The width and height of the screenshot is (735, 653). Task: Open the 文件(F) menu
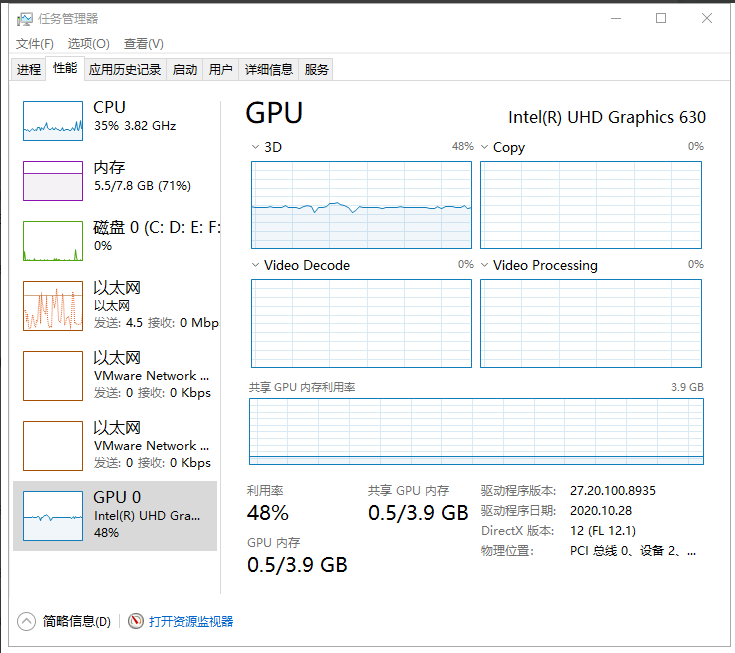pos(35,44)
